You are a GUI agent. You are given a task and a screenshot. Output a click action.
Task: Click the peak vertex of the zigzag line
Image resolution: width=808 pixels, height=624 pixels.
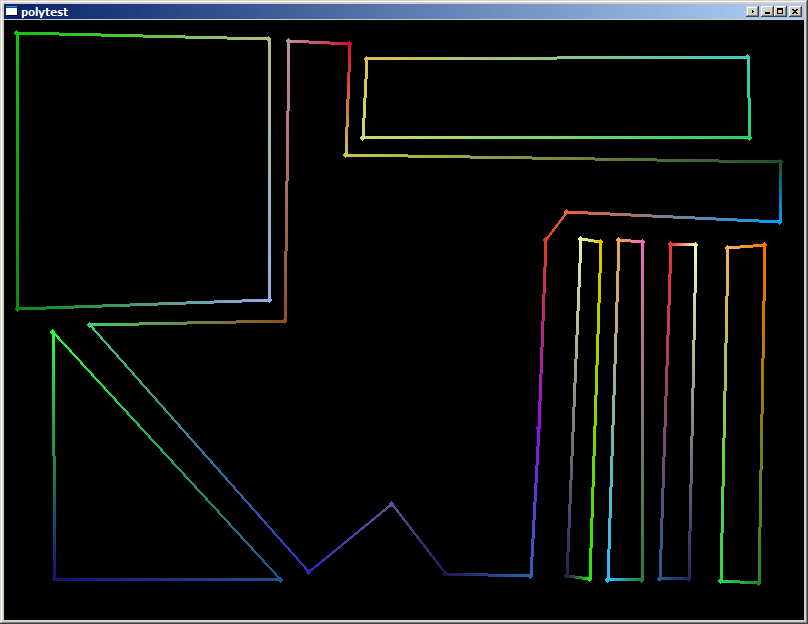click(x=391, y=504)
